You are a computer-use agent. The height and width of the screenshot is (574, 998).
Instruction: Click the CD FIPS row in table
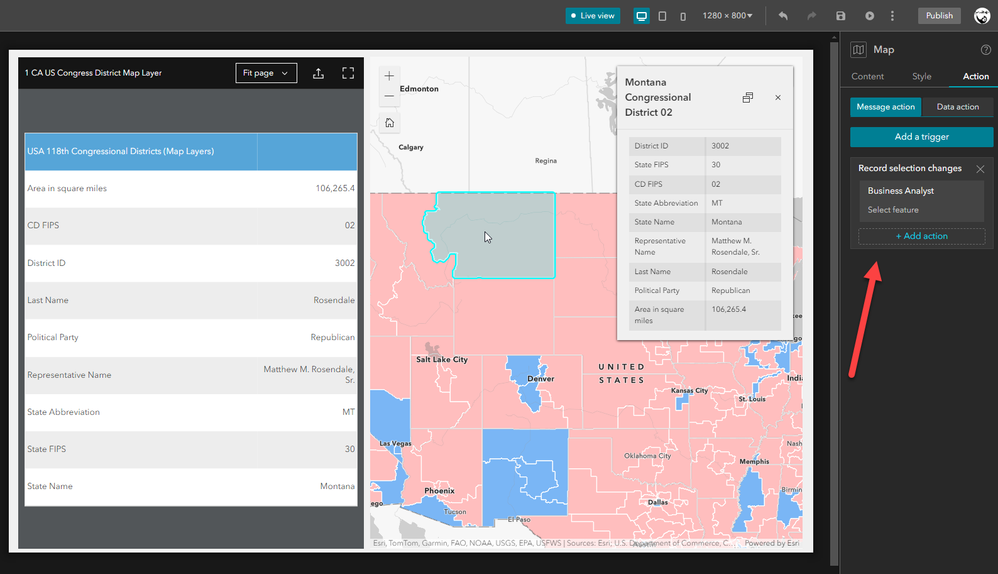191,225
